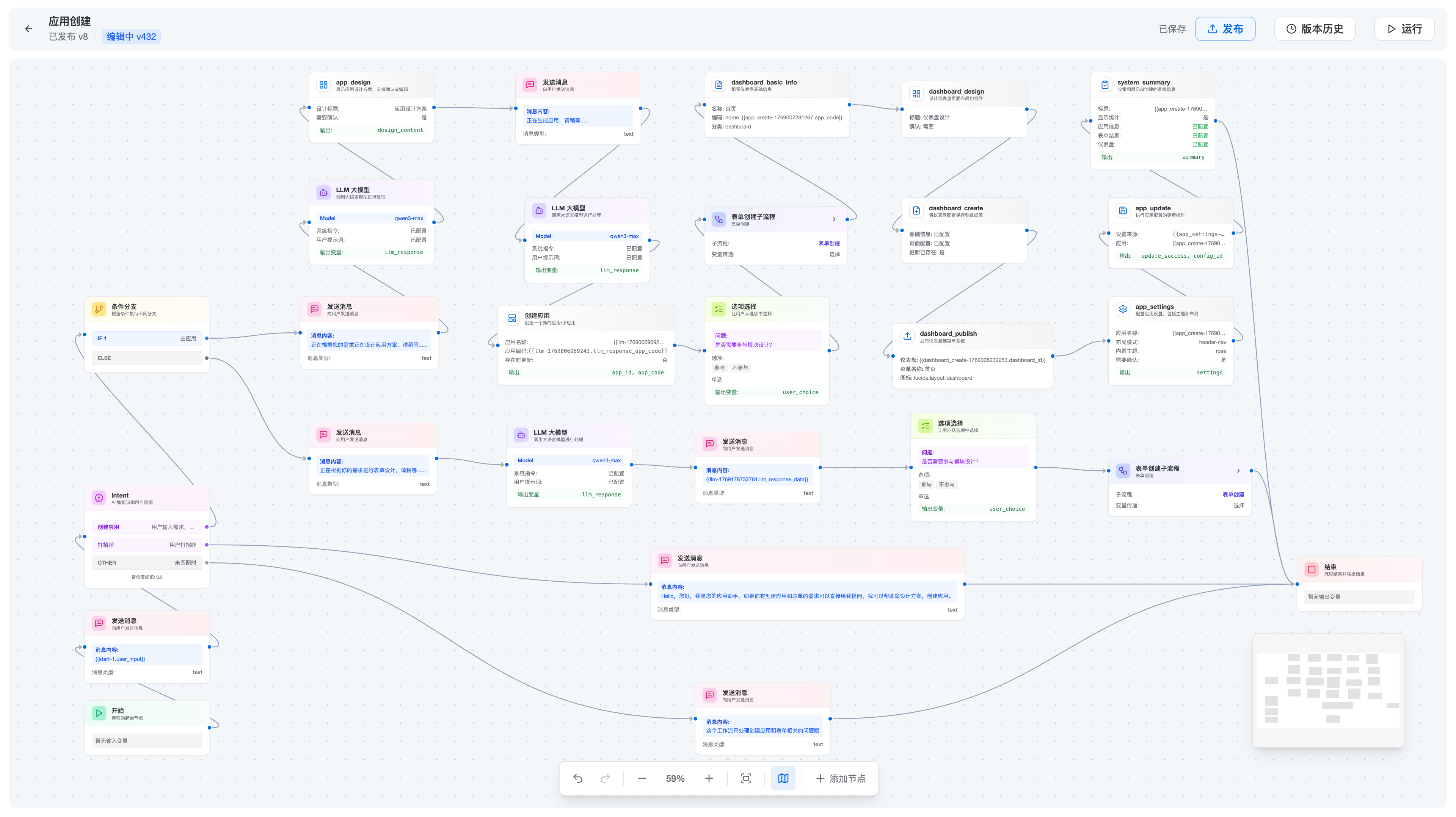Click the zoom out minus icon
Screen dimensions: 1456x817
click(x=642, y=778)
